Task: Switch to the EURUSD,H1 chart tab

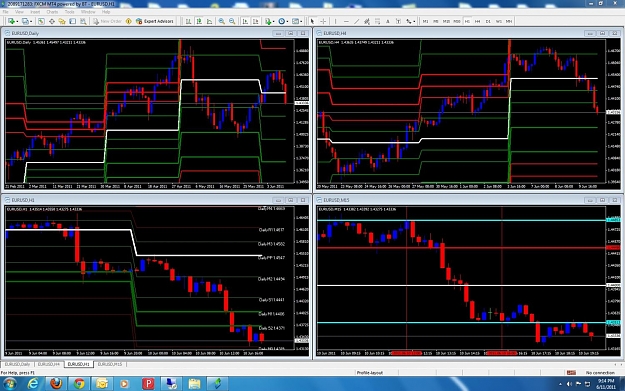Action: tap(79, 364)
